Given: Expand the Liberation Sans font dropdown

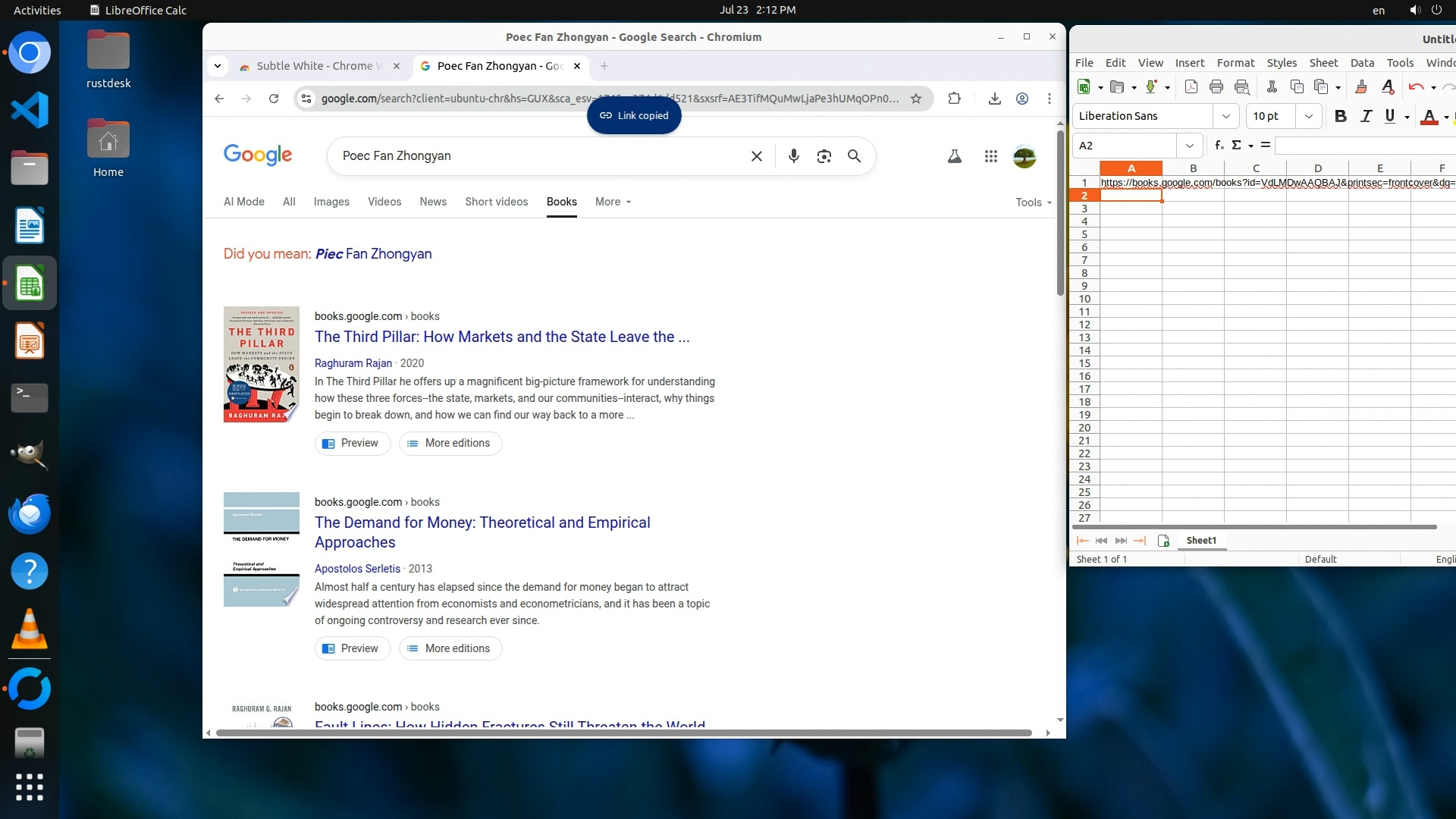Looking at the screenshot, I should (x=1225, y=116).
